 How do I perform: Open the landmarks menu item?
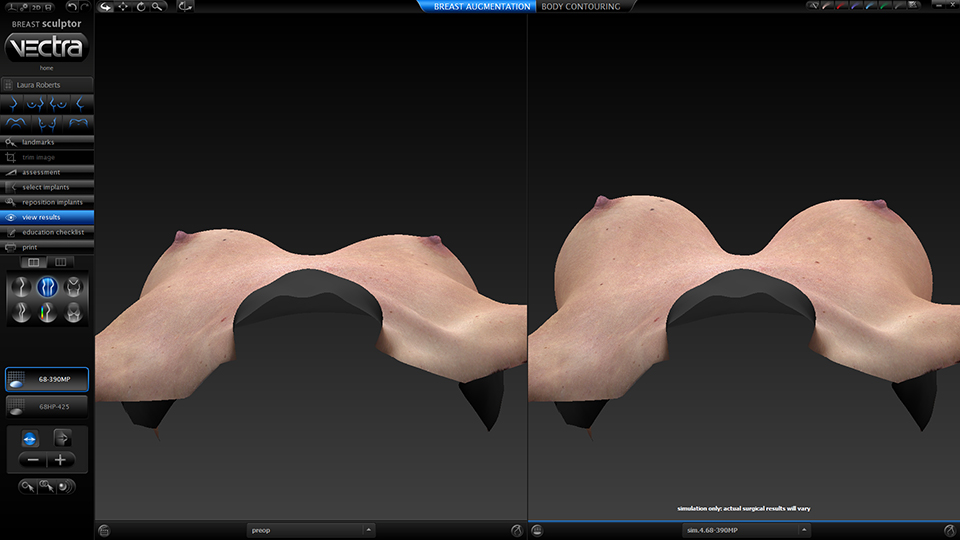pos(47,142)
